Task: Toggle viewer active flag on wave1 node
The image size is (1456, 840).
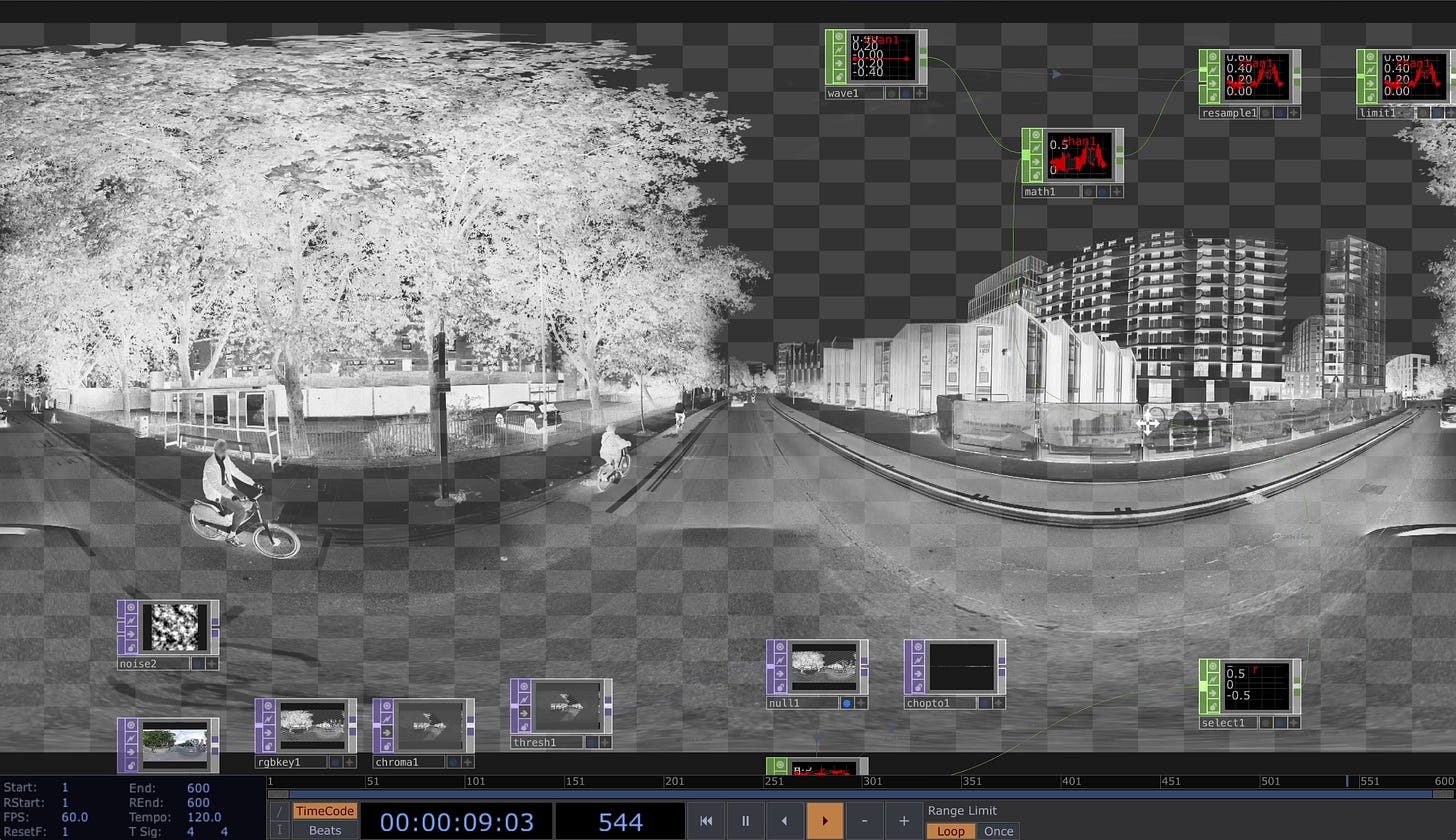Action: tap(839, 37)
